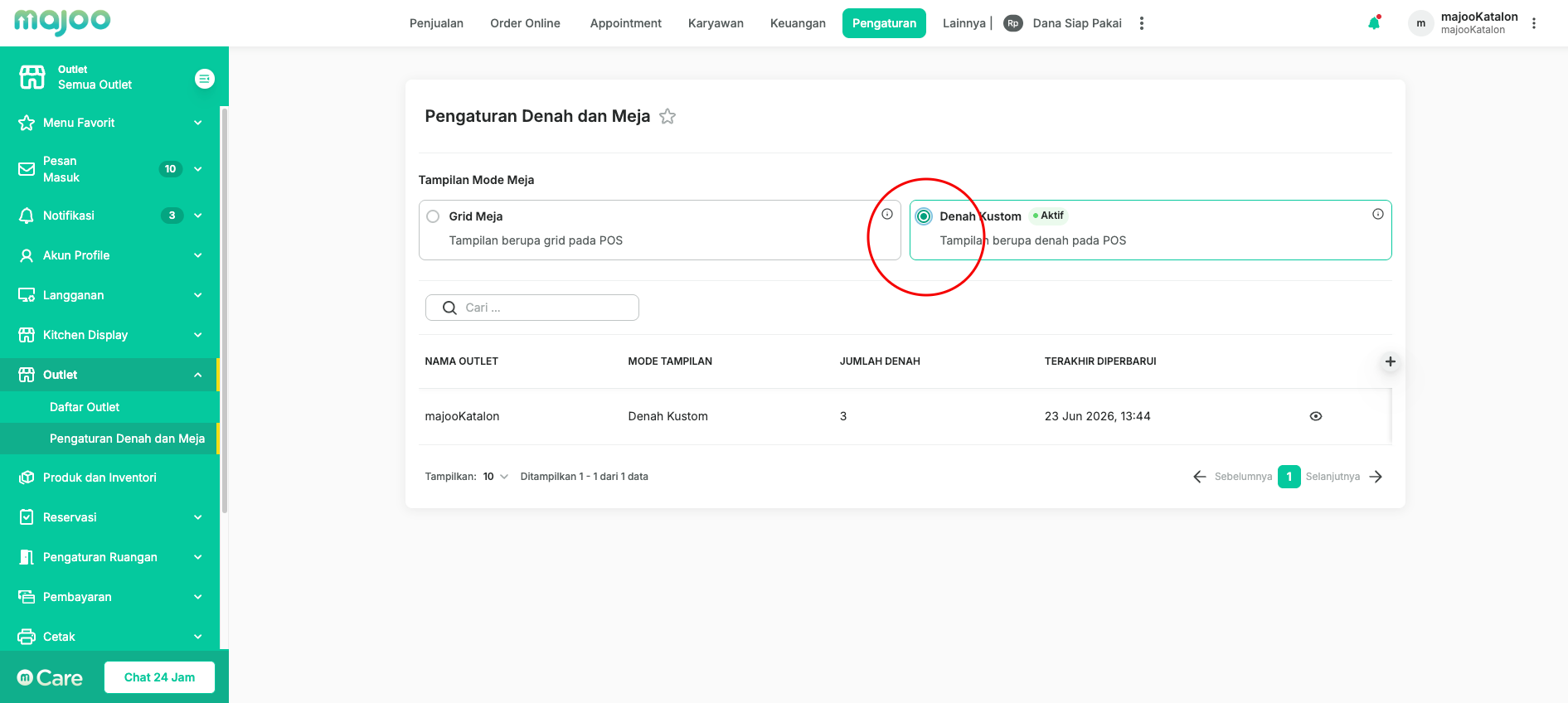The height and width of the screenshot is (703, 1568).
Task: Click the Pesan Masuk envelope icon
Action: [27, 169]
